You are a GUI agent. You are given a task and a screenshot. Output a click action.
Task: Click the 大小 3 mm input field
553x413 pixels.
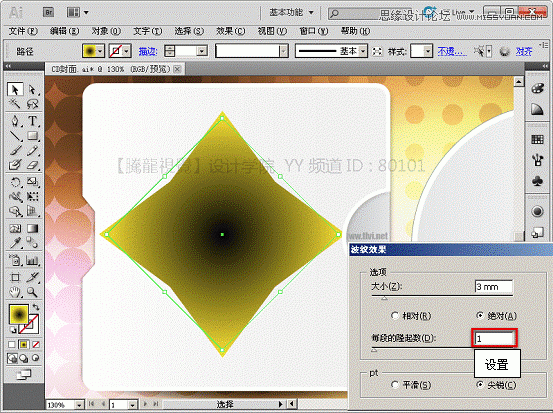click(494, 287)
